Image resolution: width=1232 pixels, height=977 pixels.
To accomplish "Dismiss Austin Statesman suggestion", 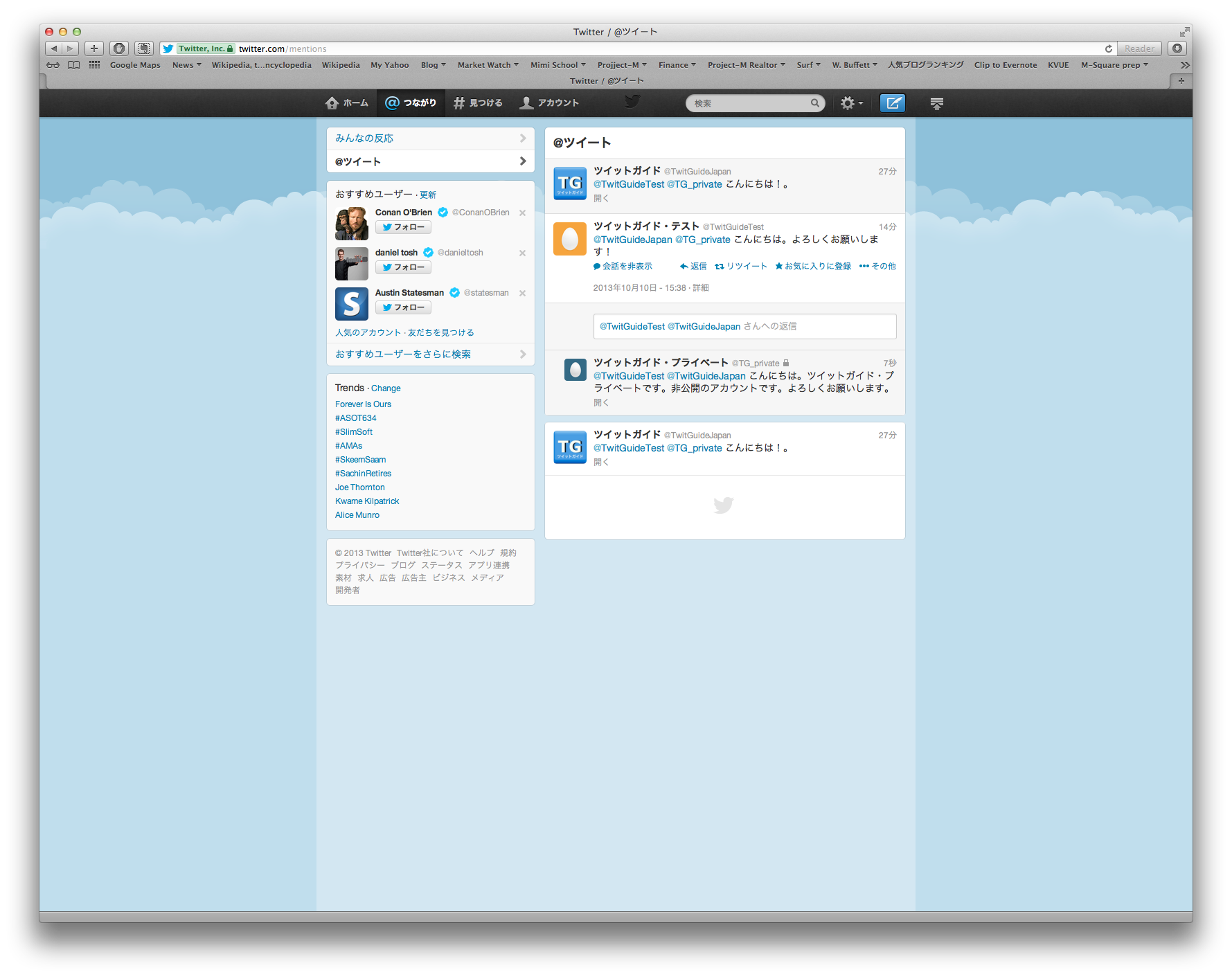I will [523, 294].
